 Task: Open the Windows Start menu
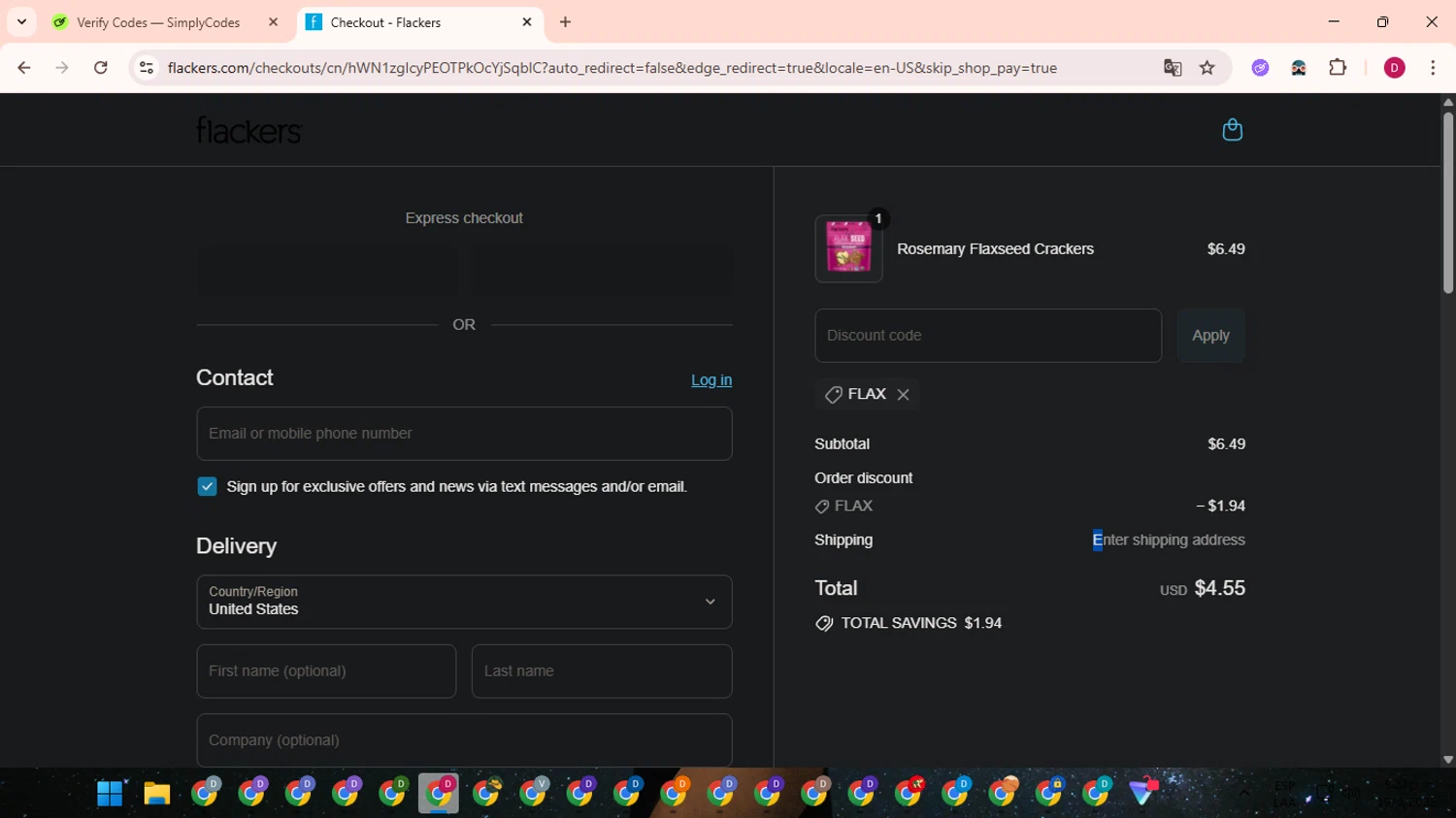(110, 794)
